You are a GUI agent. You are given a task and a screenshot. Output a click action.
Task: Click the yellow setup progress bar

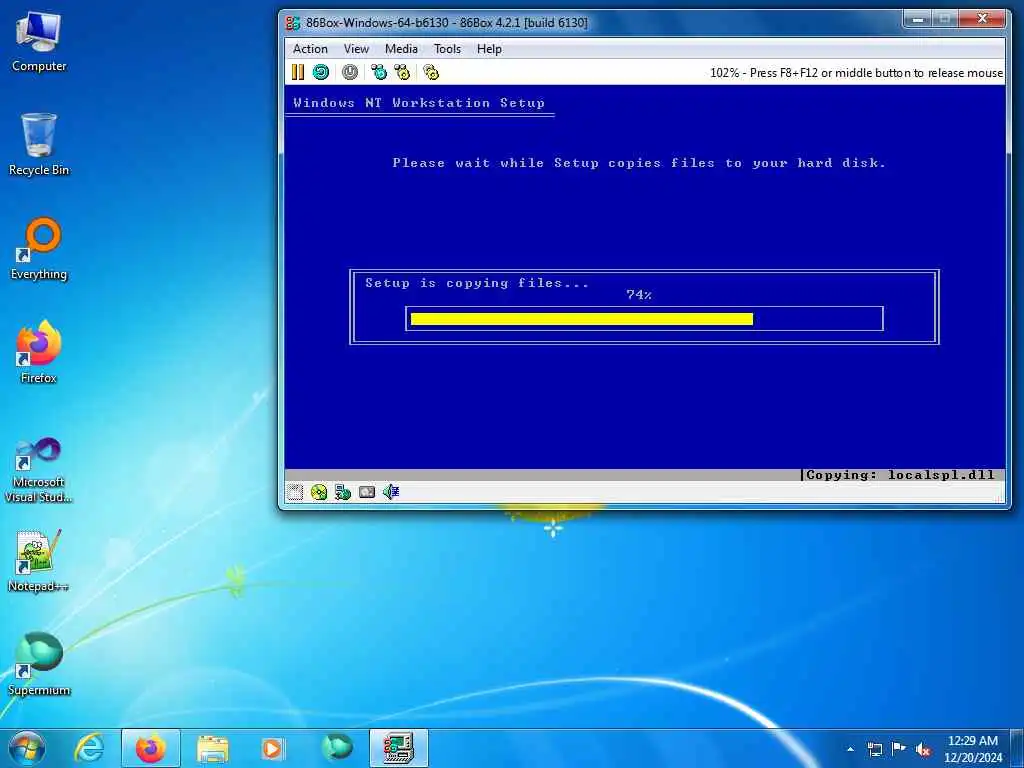pos(581,319)
